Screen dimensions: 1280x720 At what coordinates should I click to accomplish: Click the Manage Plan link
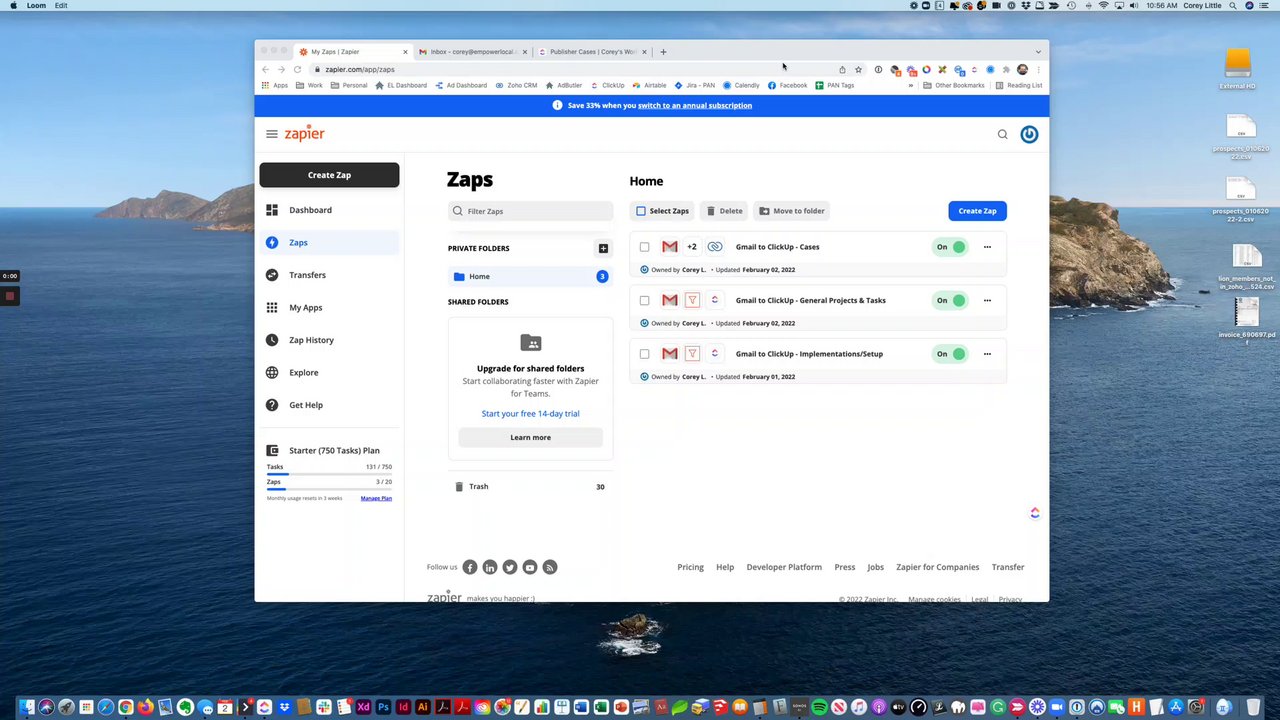376,498
